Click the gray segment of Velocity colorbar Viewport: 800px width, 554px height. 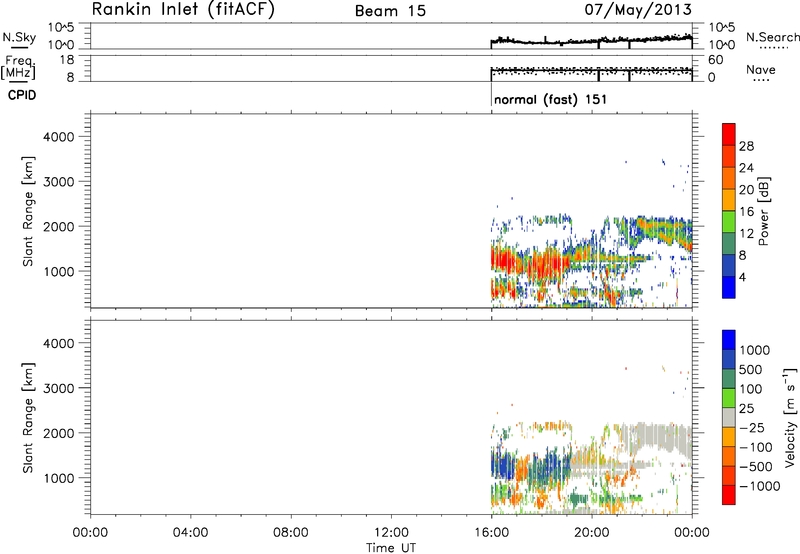[x=729, y=417]
